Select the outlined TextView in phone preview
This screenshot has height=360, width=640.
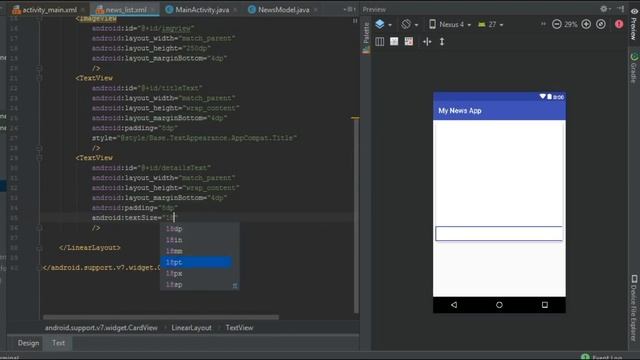click(499, 233)
